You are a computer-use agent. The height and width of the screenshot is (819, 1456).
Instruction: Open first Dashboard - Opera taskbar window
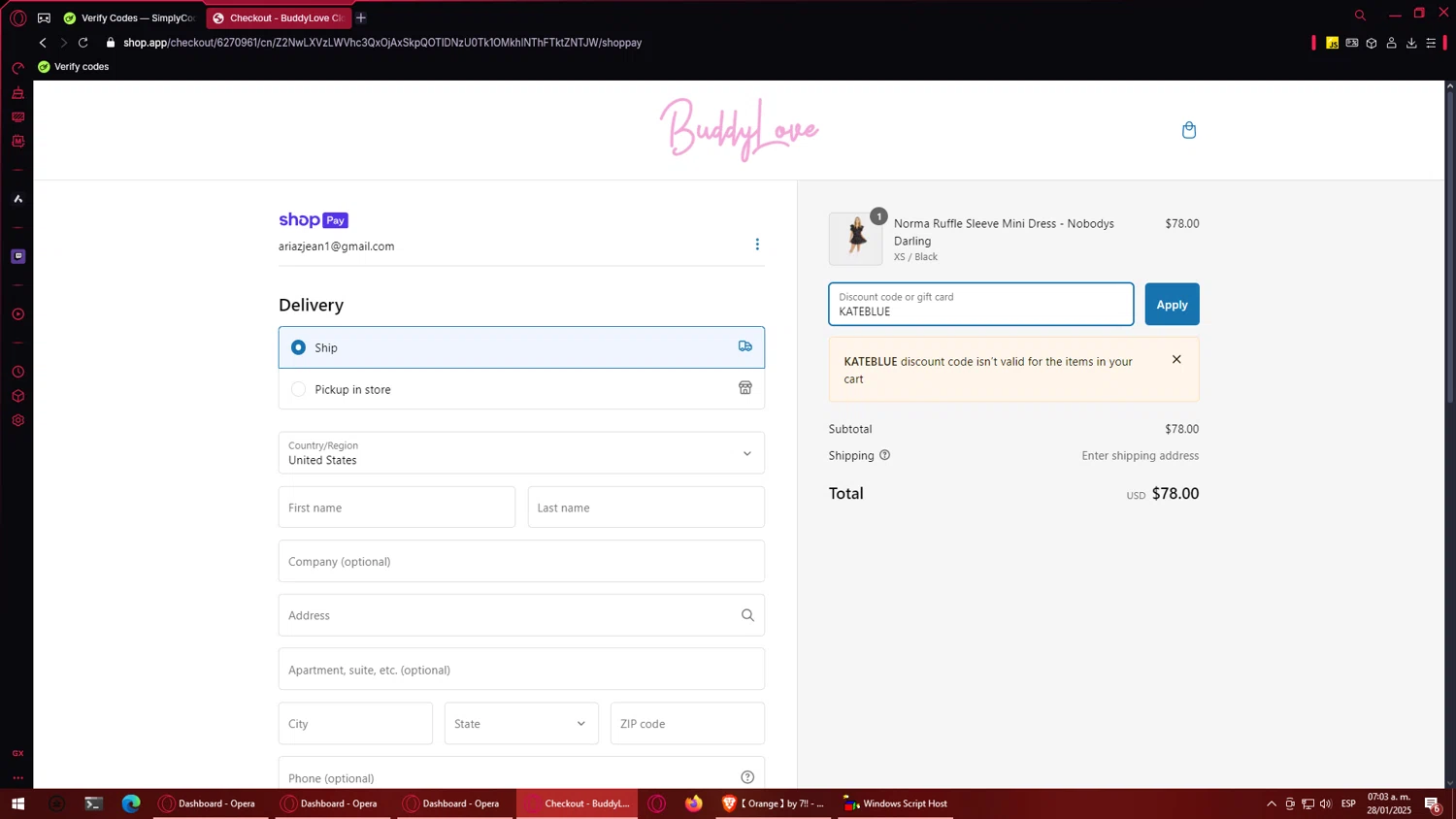213,803
